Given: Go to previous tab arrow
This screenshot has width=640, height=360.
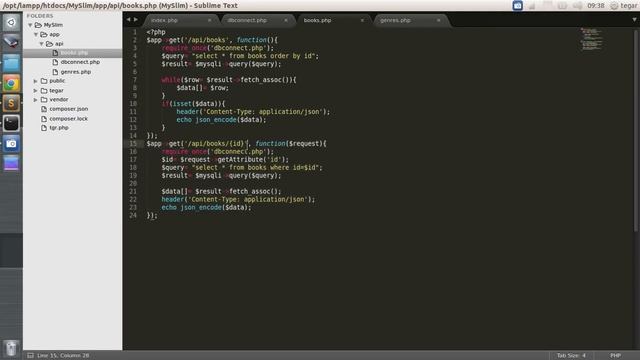Looking at the screenshot, I should pyautogui.click(x=129, y=19).
